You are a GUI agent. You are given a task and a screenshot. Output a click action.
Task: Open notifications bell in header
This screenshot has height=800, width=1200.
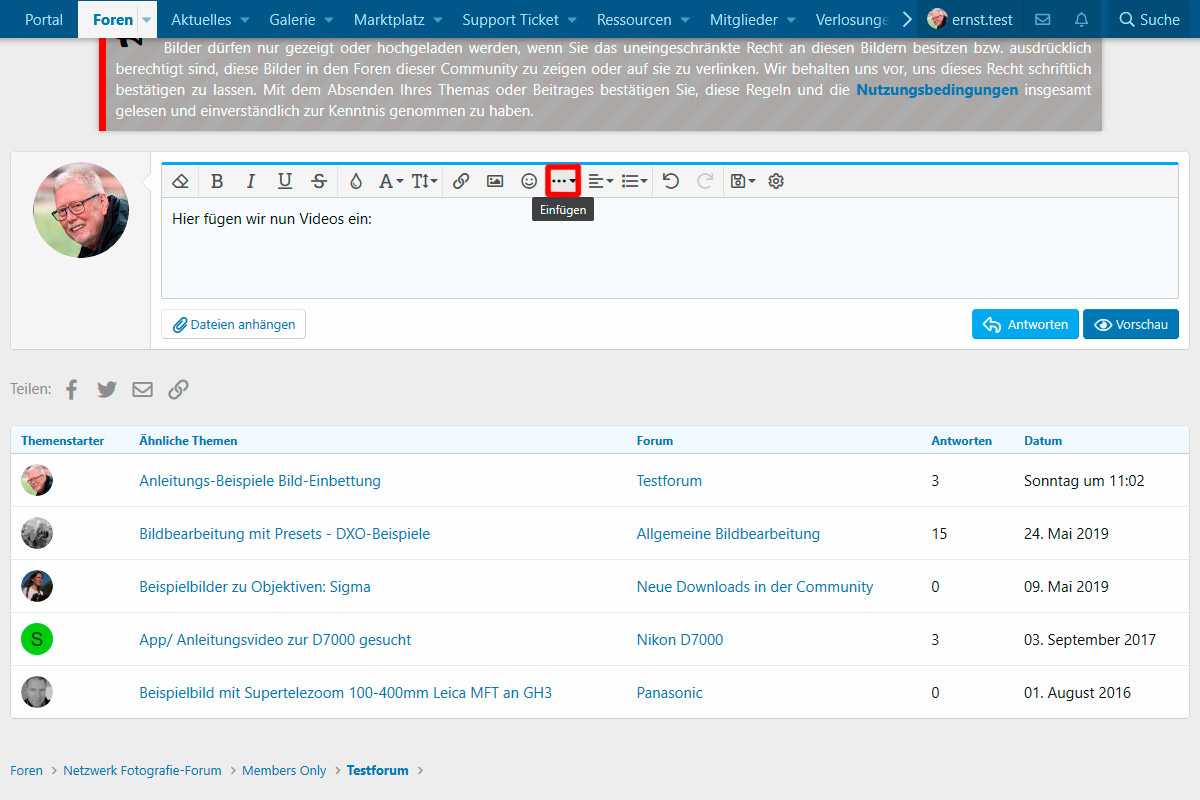(x=1081, y=19)
